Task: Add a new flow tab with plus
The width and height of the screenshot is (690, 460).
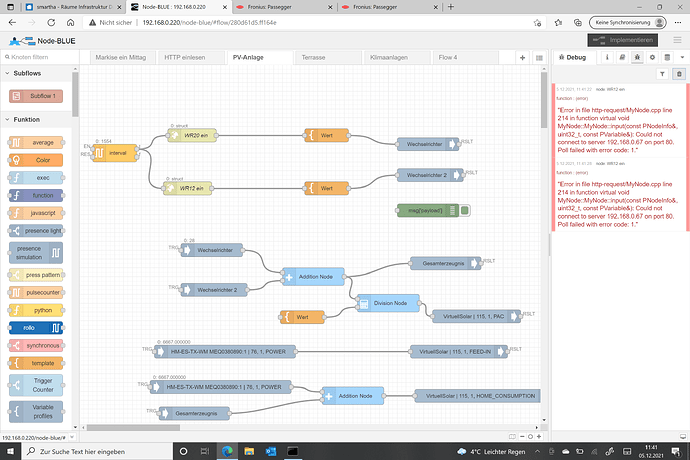Action: (520, 58)
